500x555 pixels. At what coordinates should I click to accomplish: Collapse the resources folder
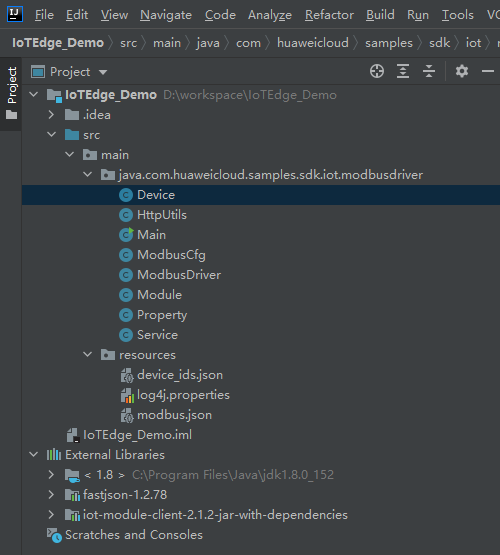(87, 354)
